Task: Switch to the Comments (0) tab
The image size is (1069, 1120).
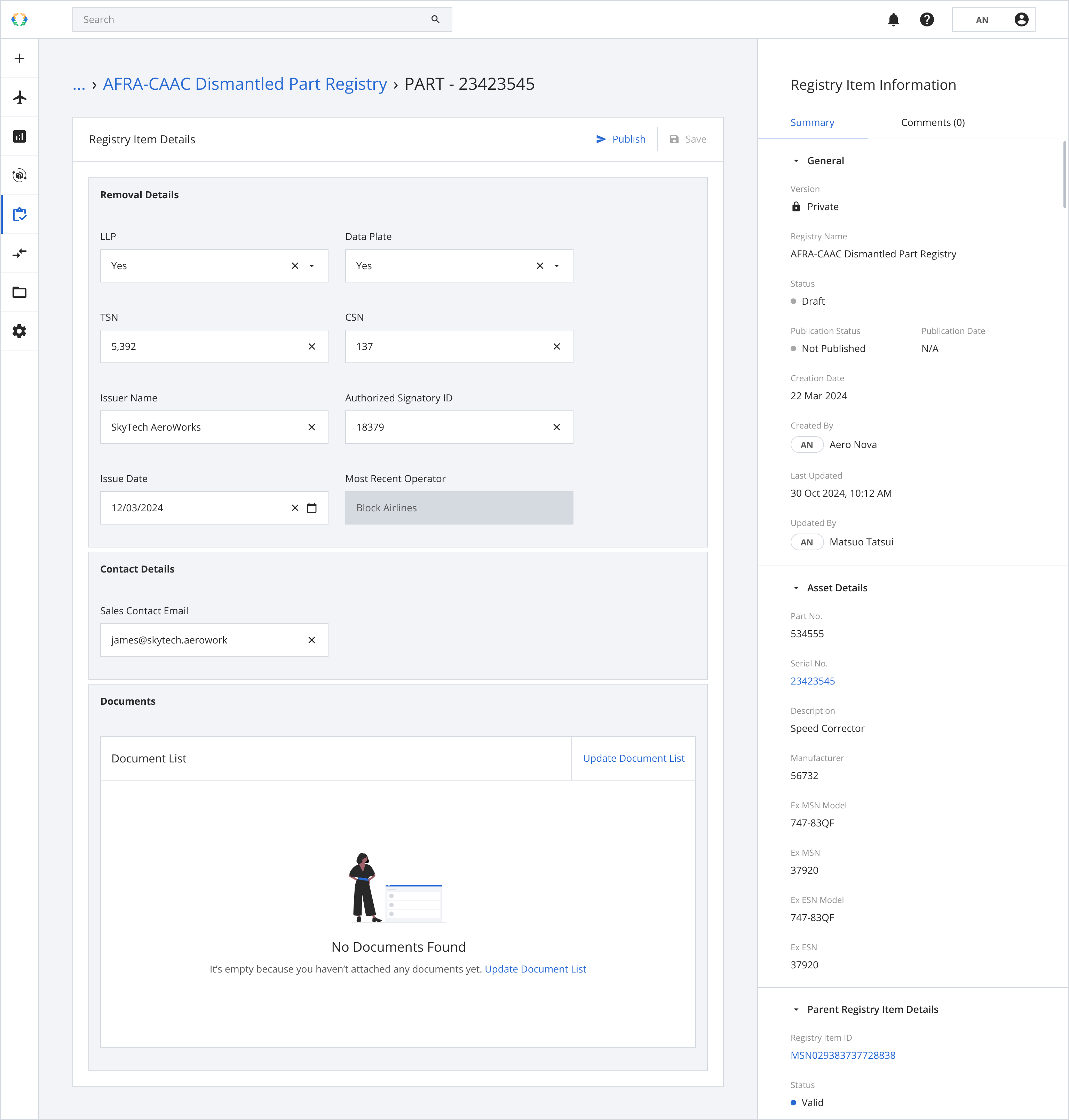Action: [932, 122]
